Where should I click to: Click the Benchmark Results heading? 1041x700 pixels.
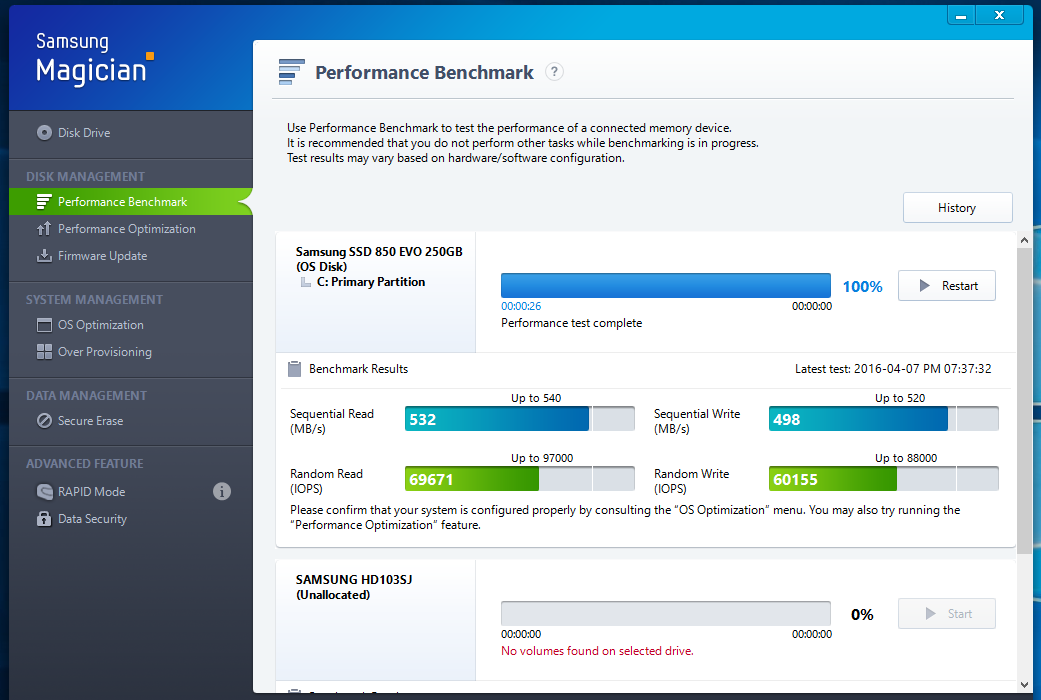pos(359,369)
